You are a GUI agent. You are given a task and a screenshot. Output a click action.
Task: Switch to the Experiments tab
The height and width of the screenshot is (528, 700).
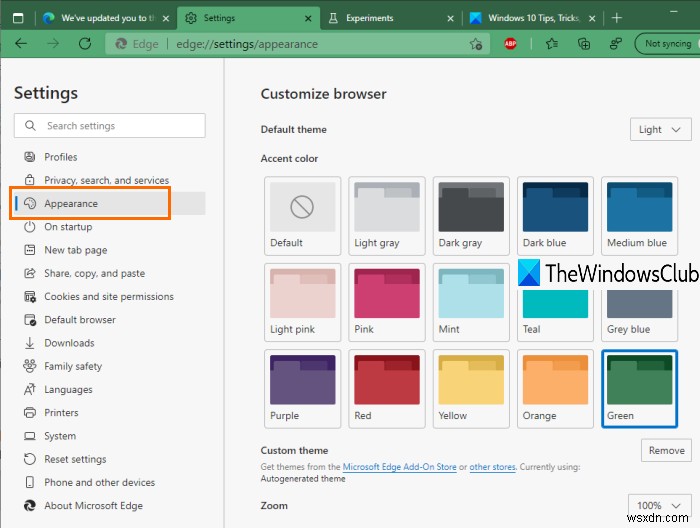coord(390,18)
